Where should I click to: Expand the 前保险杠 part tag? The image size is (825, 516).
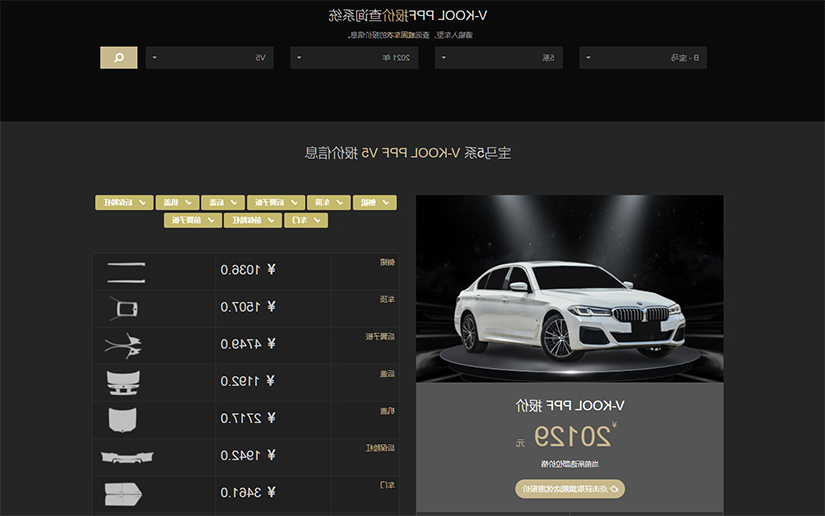coord(253,220)
